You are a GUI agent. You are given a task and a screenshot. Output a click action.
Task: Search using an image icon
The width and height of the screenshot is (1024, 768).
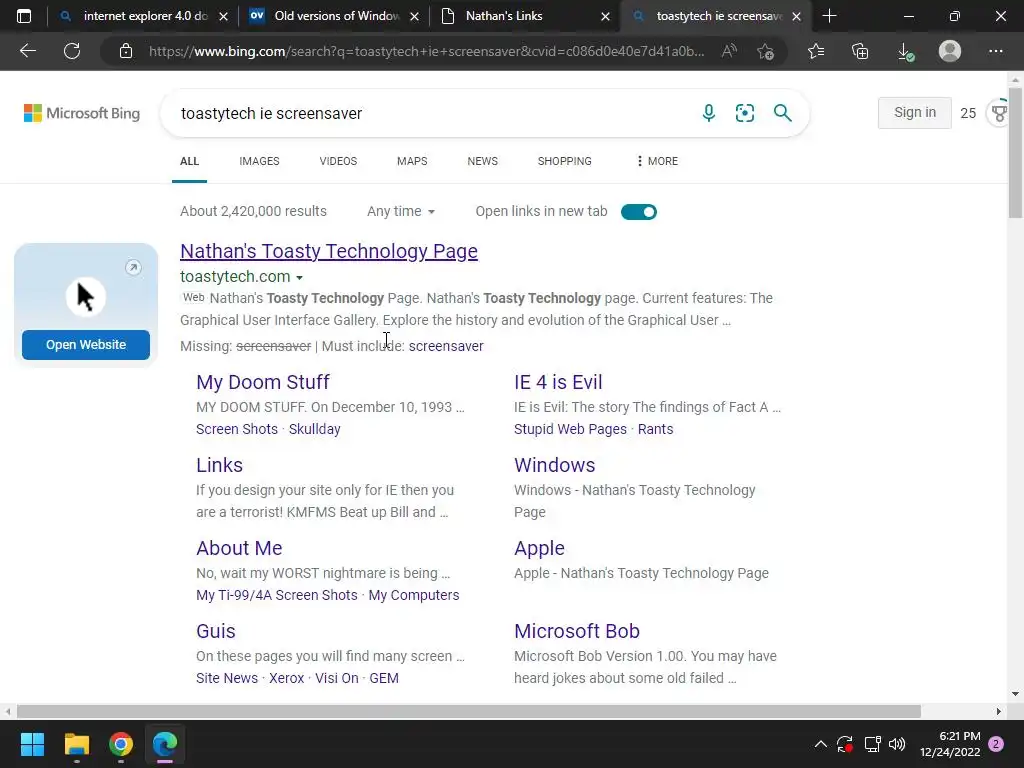pyautogui.click(x=744, y=113)
